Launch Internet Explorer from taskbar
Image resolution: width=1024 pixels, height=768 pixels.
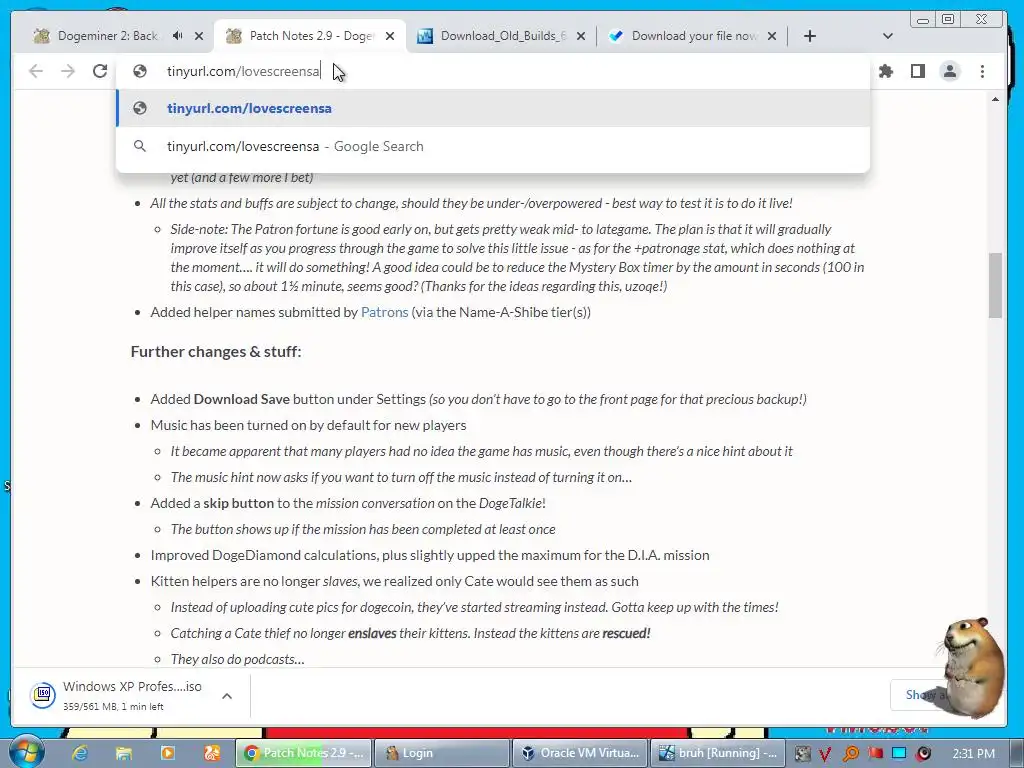(x=80, y=753)
